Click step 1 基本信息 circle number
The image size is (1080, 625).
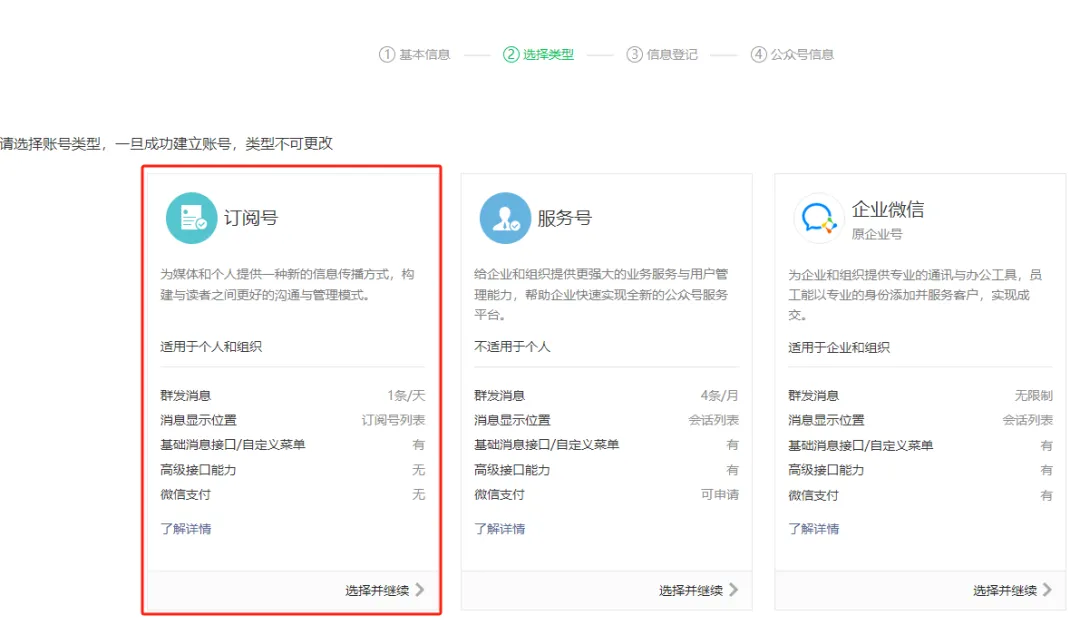[387, 54]
